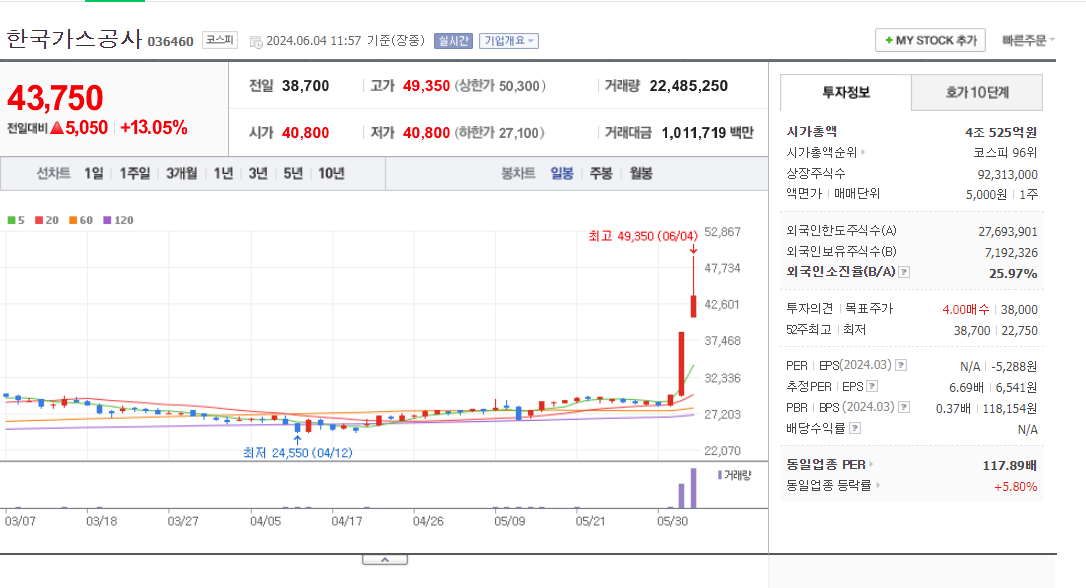The height and width of the screenshot is (588, 1086).
Task: Select the 10년 line chart period
Action: 331,173
